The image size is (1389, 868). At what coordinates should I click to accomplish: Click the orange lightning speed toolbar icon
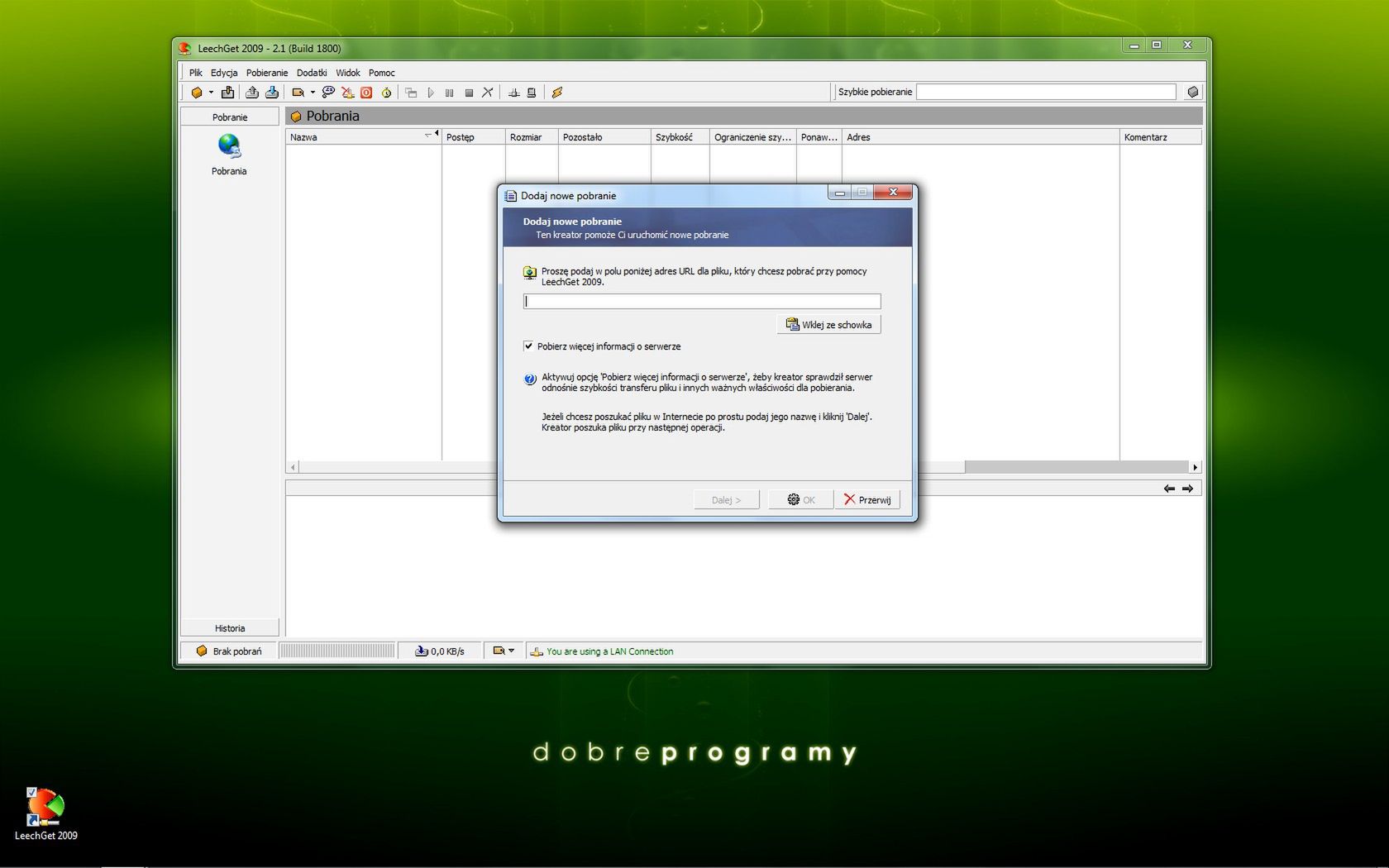[557, 93]
